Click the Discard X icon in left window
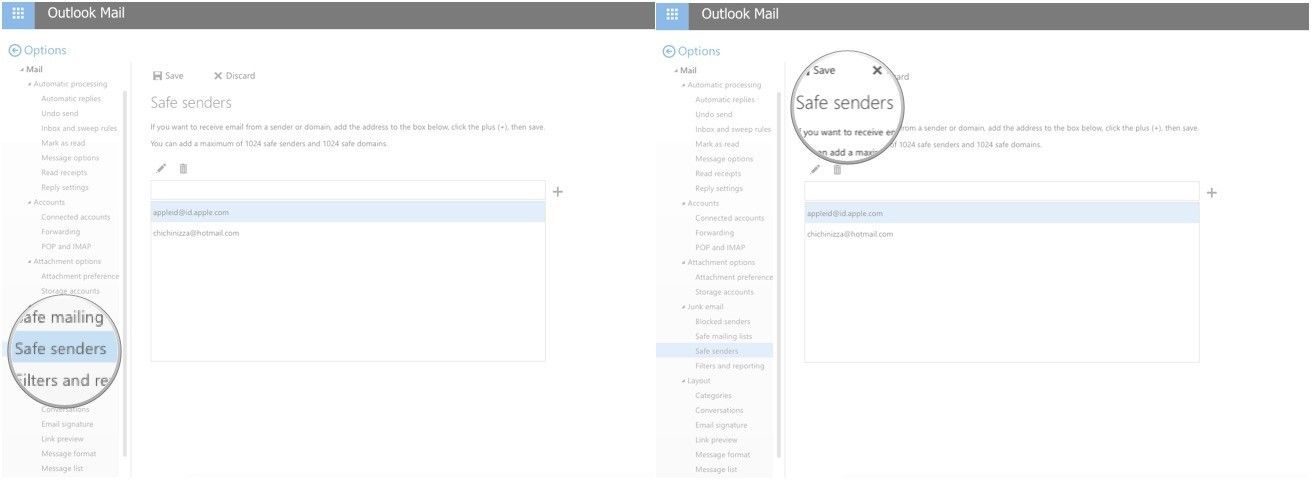Screen dimensions: 1311x480 coord(218,76)
